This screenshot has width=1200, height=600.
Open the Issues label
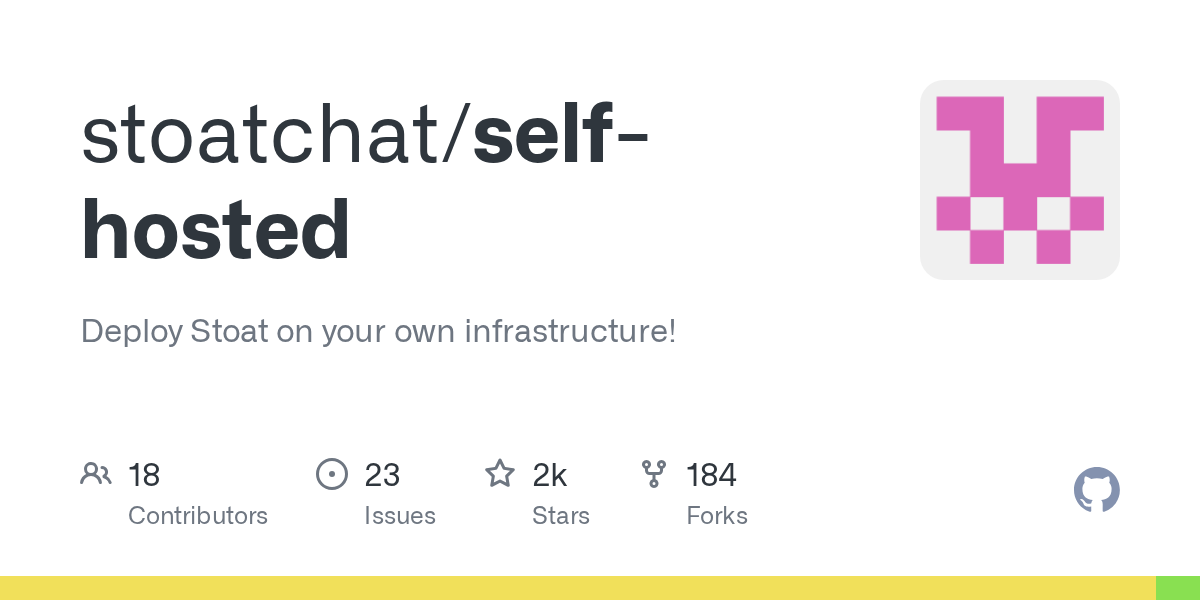400,516
